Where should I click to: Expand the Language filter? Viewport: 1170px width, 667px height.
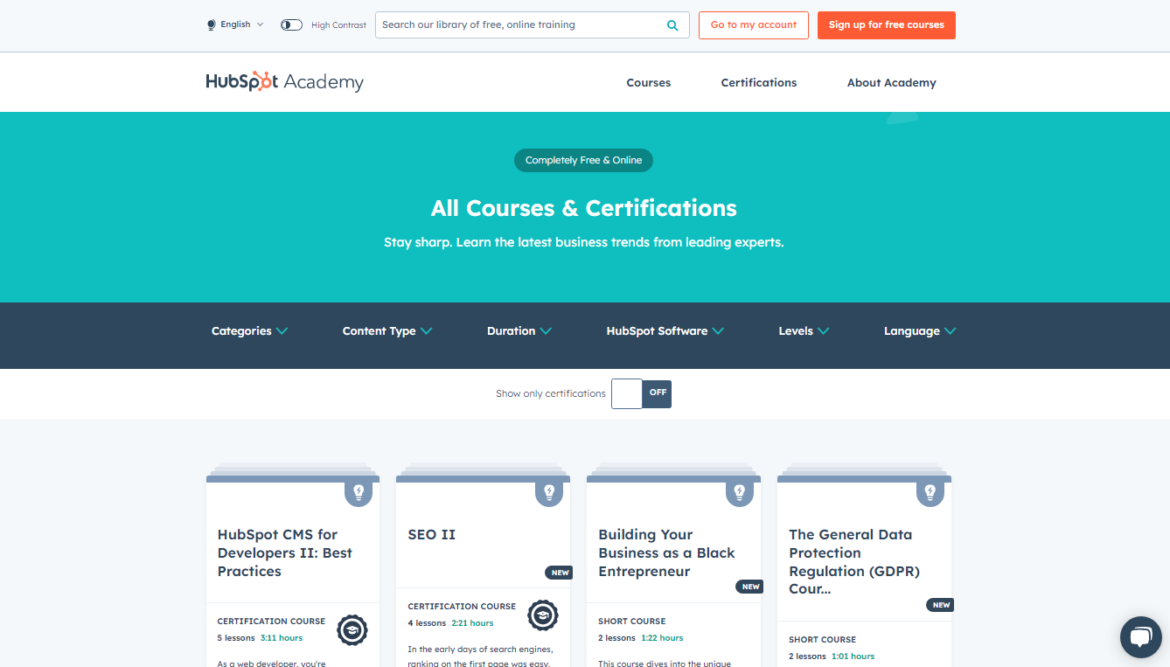pos(920,331)
